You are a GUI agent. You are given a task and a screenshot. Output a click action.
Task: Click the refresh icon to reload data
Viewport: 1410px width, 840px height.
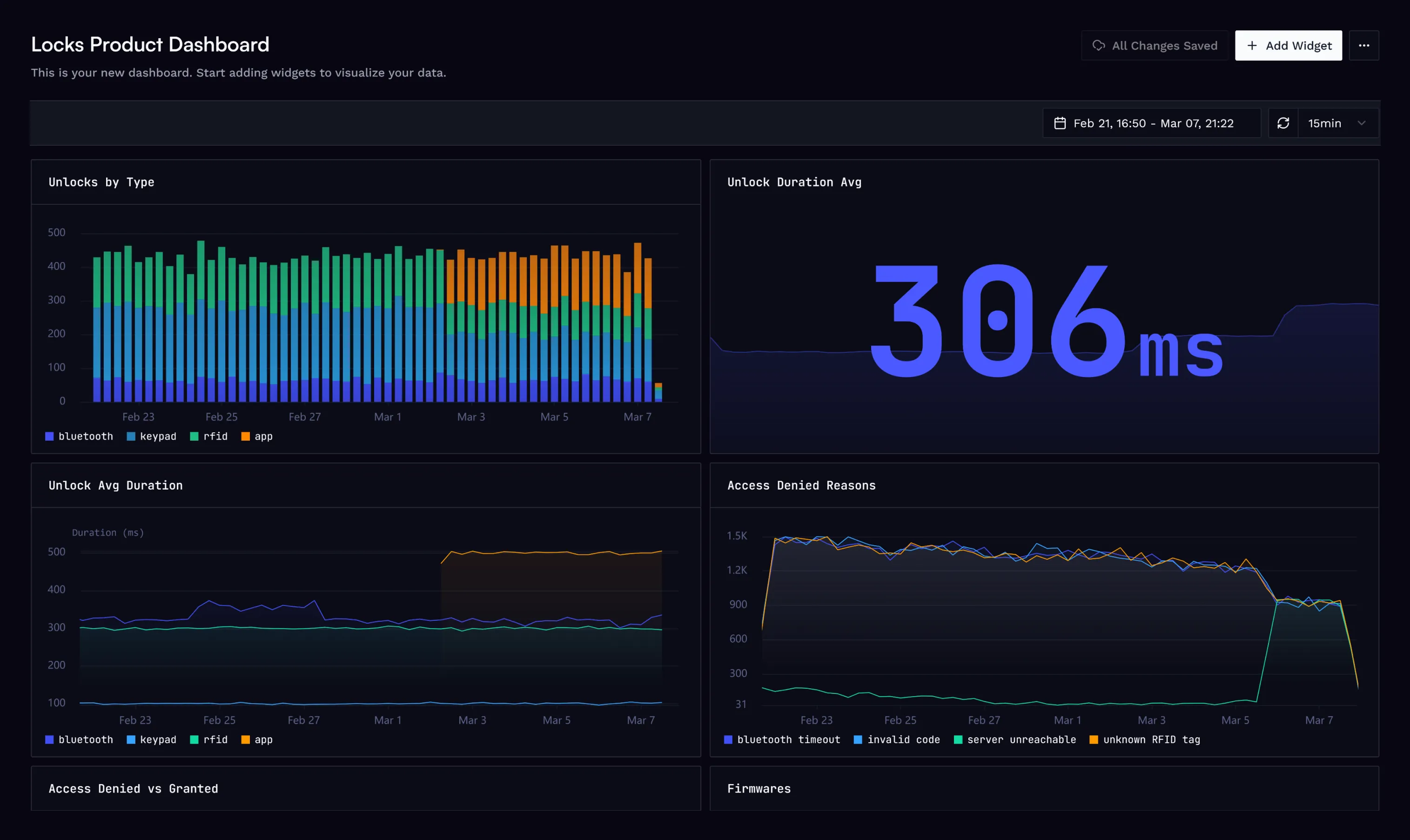click(1283, 123)
